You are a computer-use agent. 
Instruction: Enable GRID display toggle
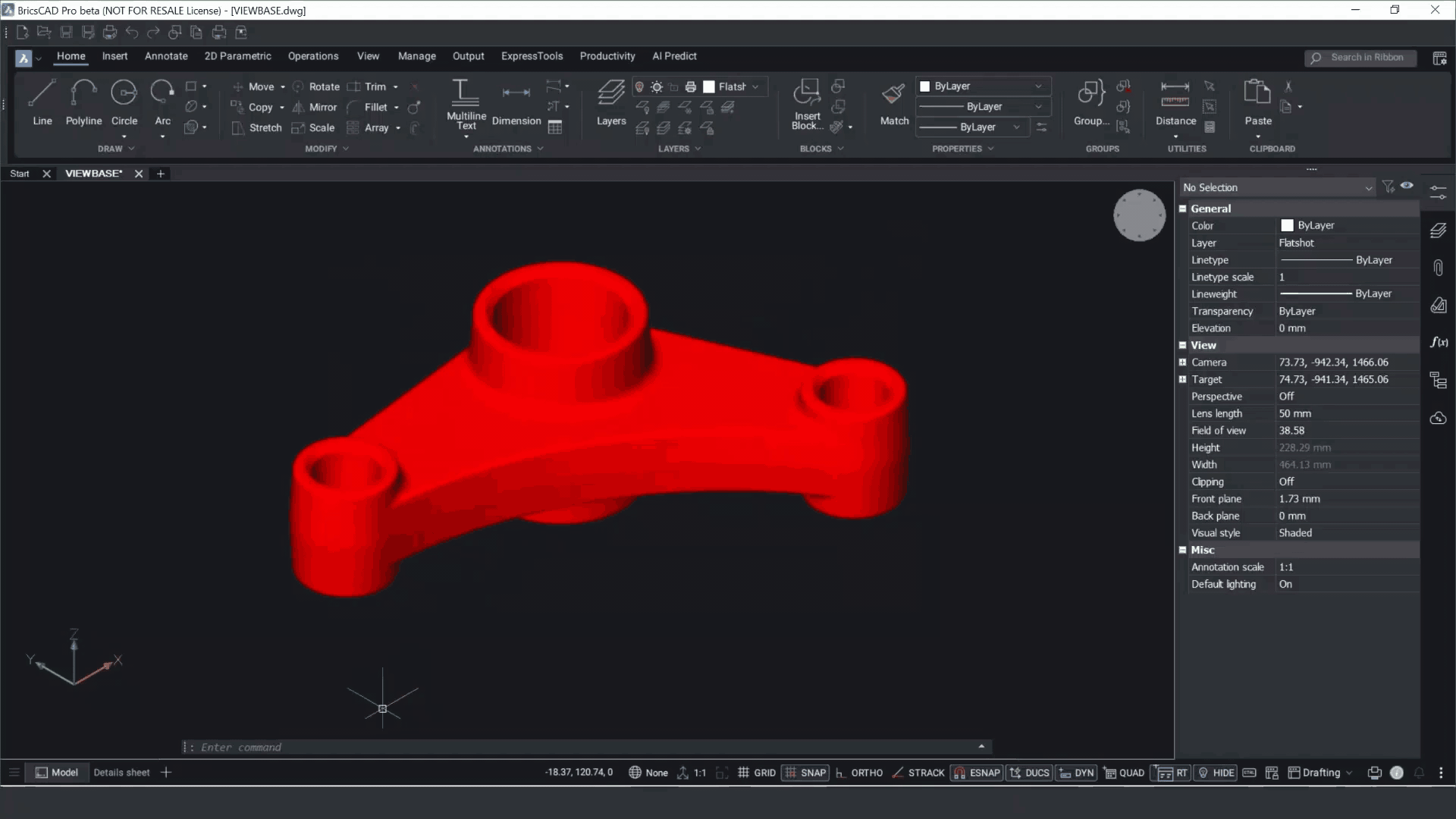click(x=757, y=773)
